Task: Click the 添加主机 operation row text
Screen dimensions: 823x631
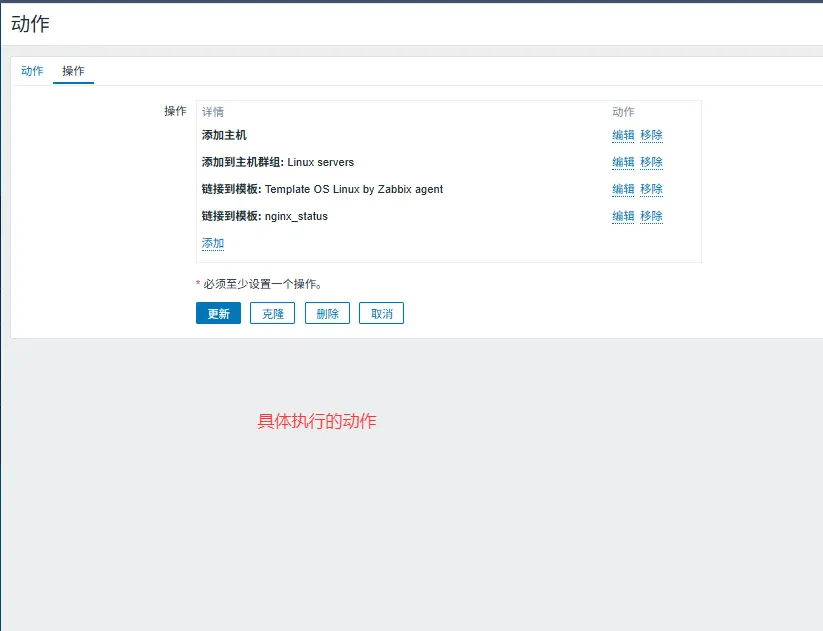Action: (224, 135)
